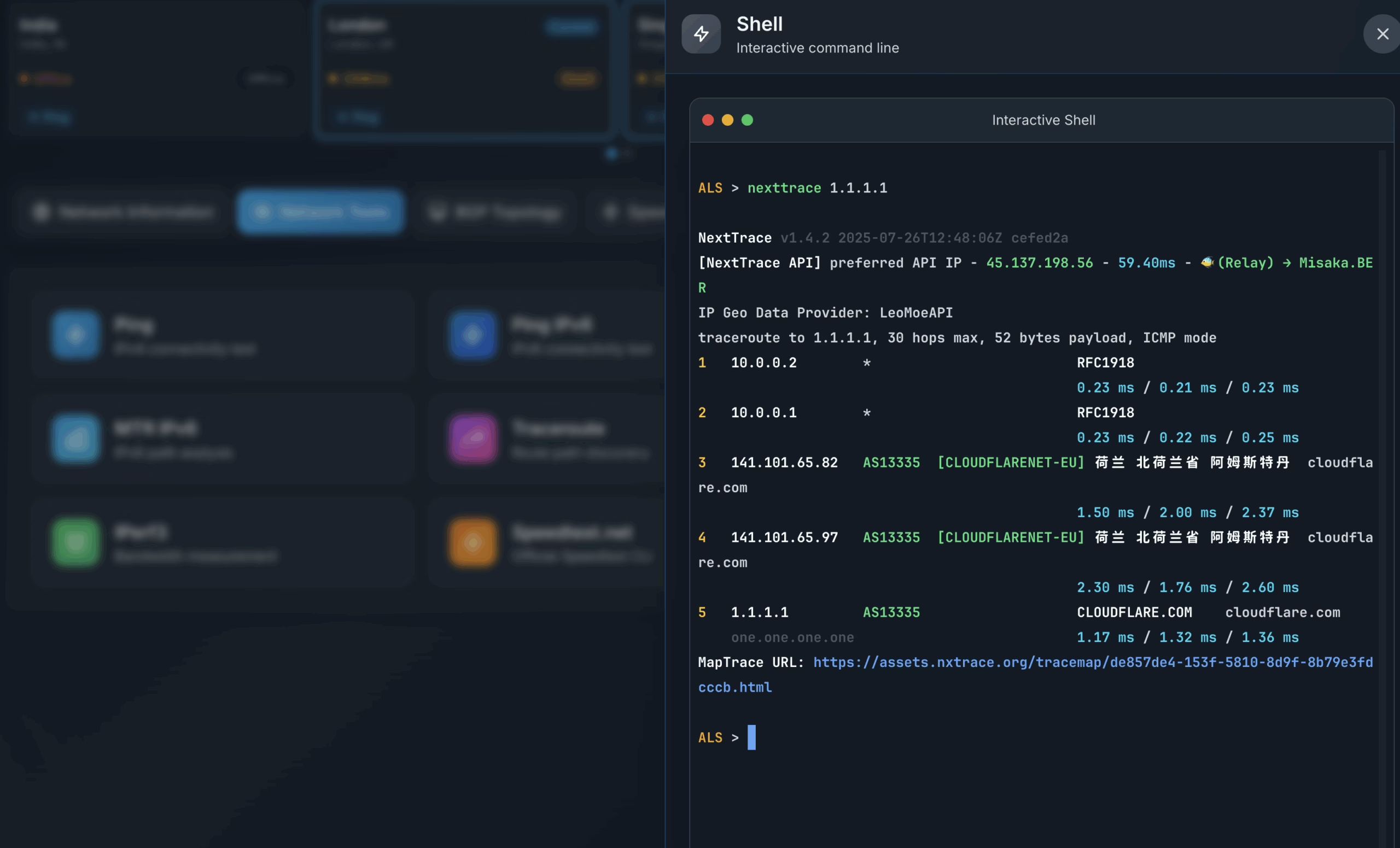Click the blurred Traceroute tool icon

click(472, 438)
